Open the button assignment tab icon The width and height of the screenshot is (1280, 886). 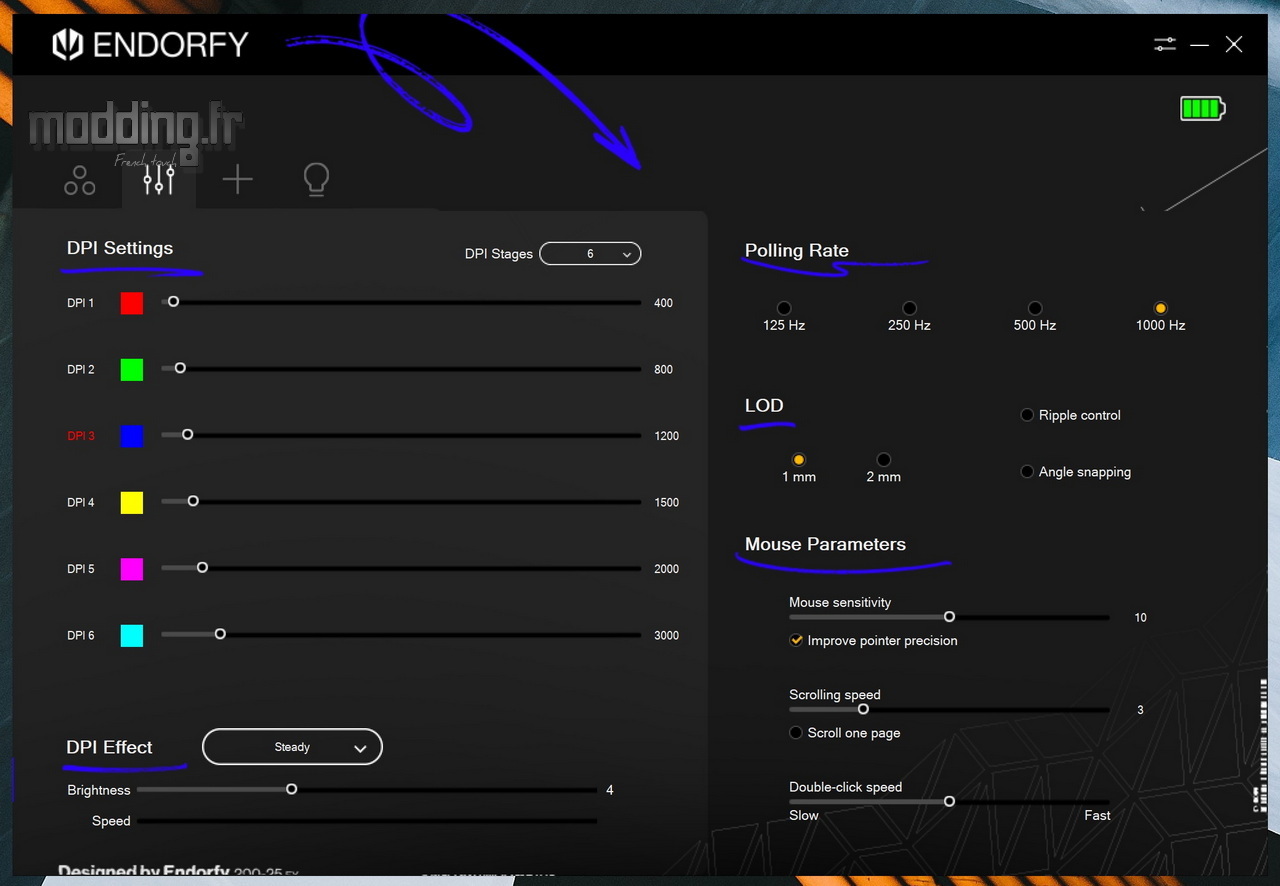[x=79, y=180]
